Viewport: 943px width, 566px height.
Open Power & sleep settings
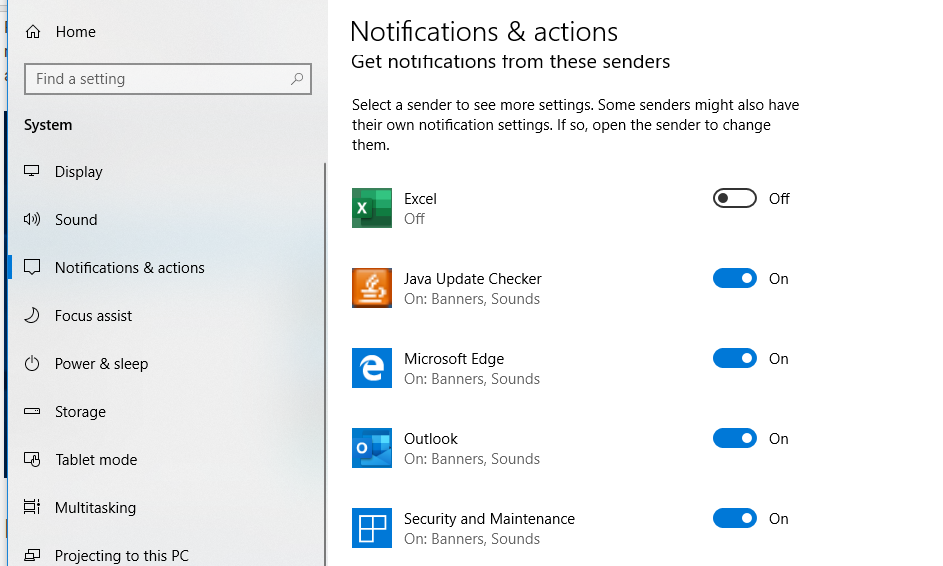(101, 364)
